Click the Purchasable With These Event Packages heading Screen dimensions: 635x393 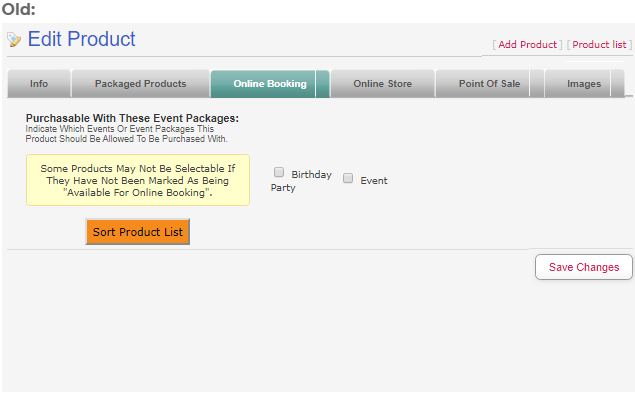click(x=132, y=118)
